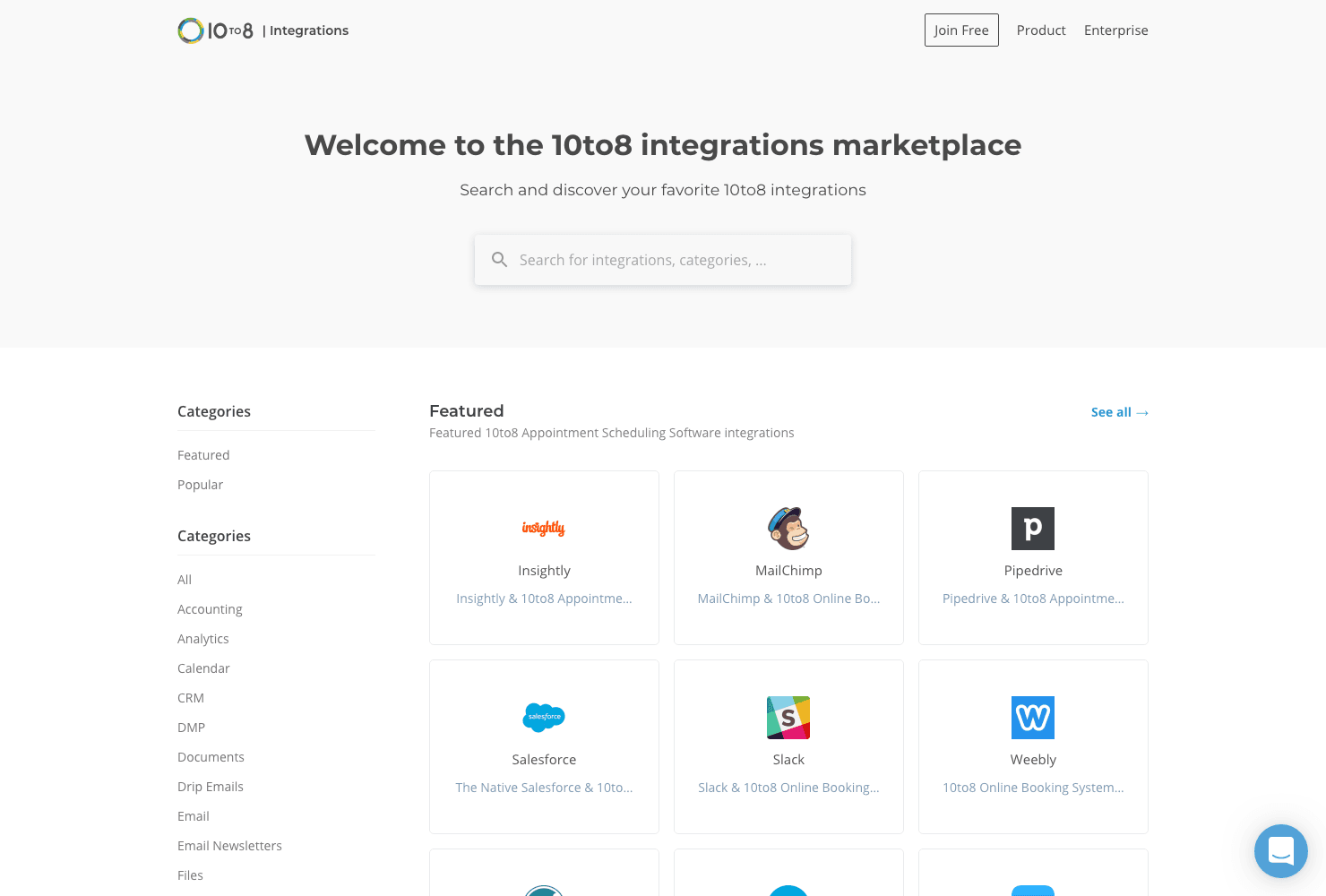This screenshot has height=896, width=1326.
Task: Select the Popular category
Action: coord(201,485)
